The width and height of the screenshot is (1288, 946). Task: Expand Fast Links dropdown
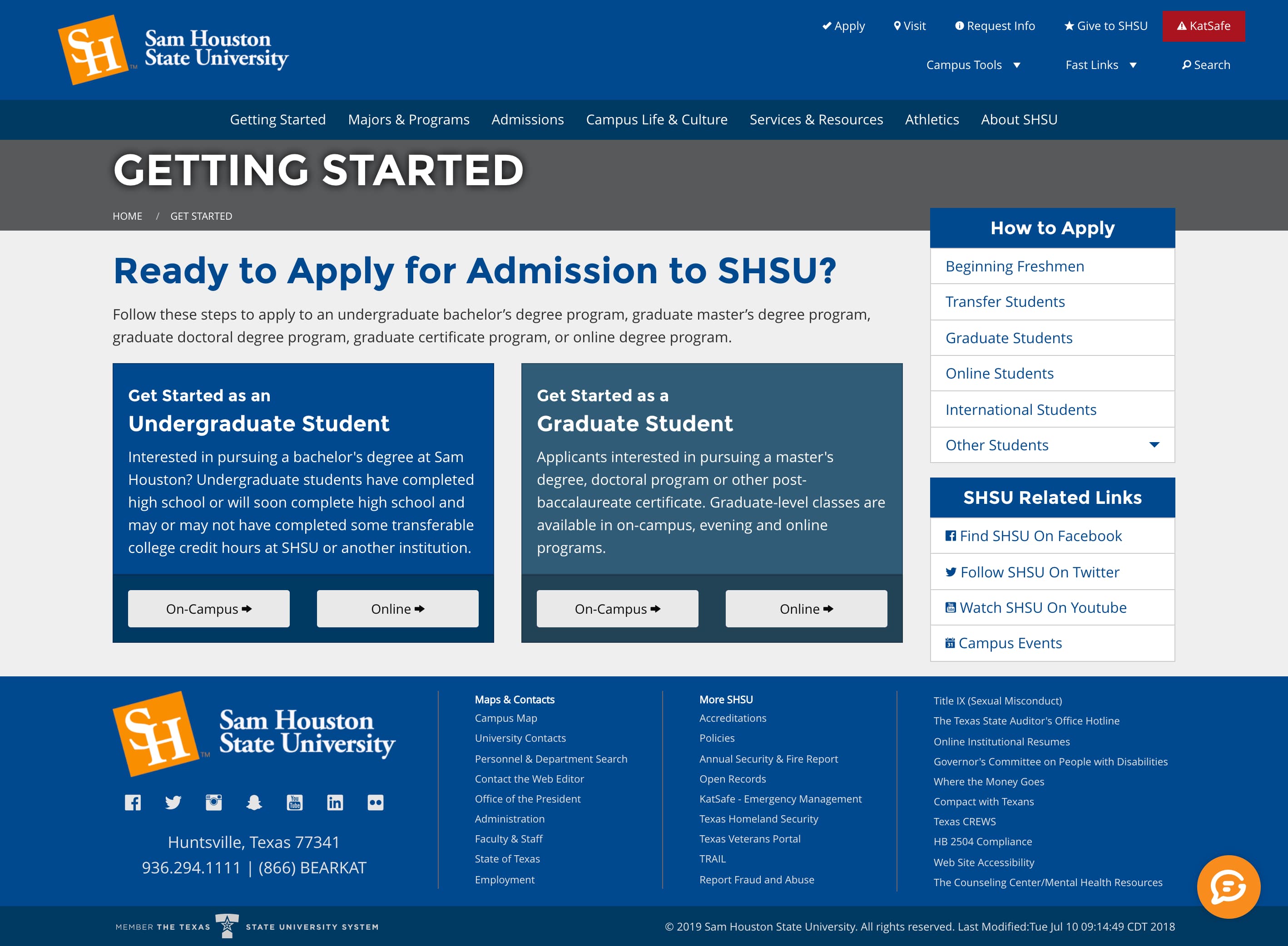coord(1101,65)
